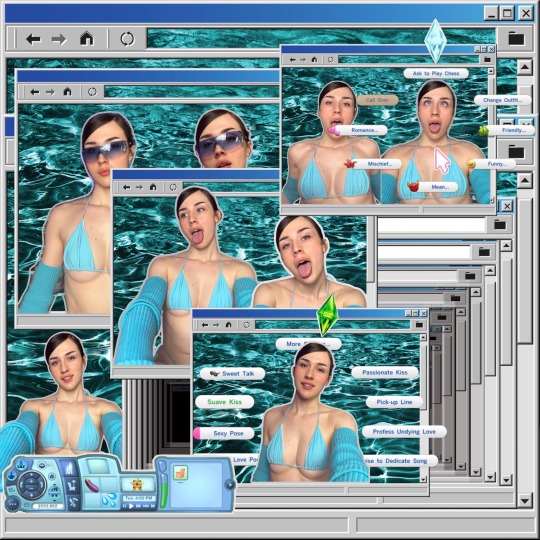Switch to Live mode in Sims panel

tap(70, 468)
